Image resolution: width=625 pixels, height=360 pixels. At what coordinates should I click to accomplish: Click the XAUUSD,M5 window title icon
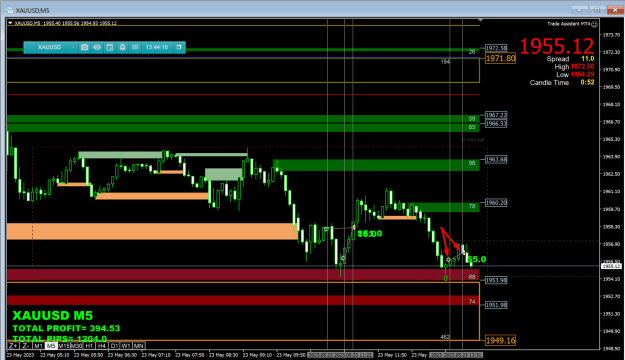click(10, 10)
